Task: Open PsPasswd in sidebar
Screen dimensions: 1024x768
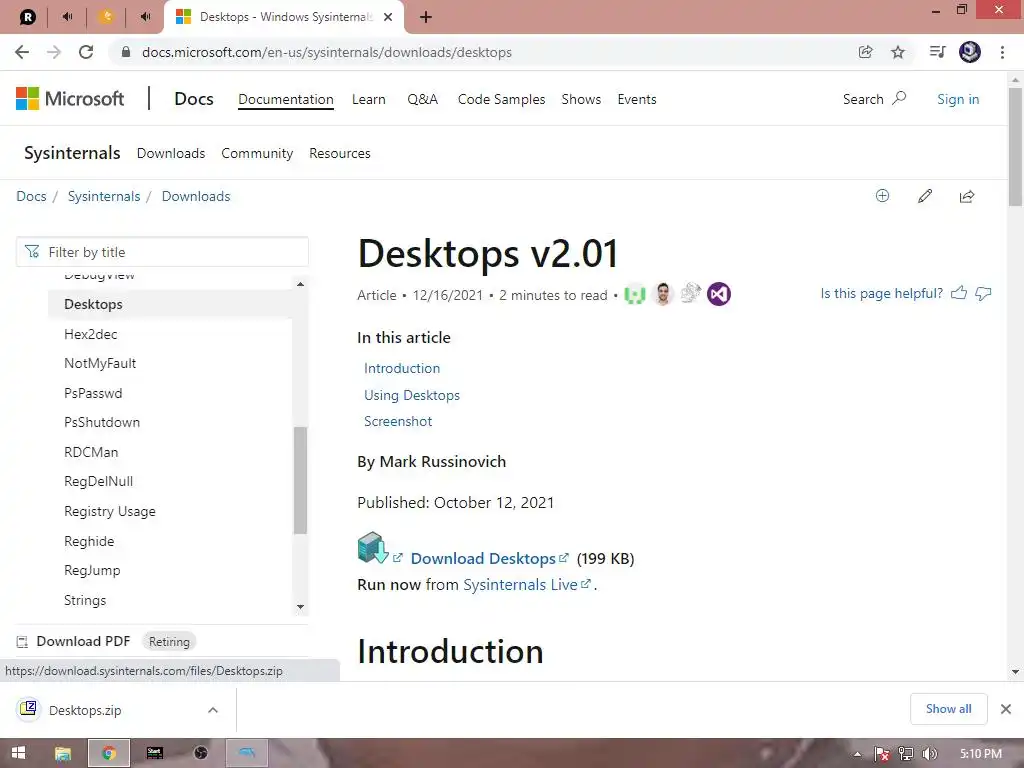Action: click(93, 393)
